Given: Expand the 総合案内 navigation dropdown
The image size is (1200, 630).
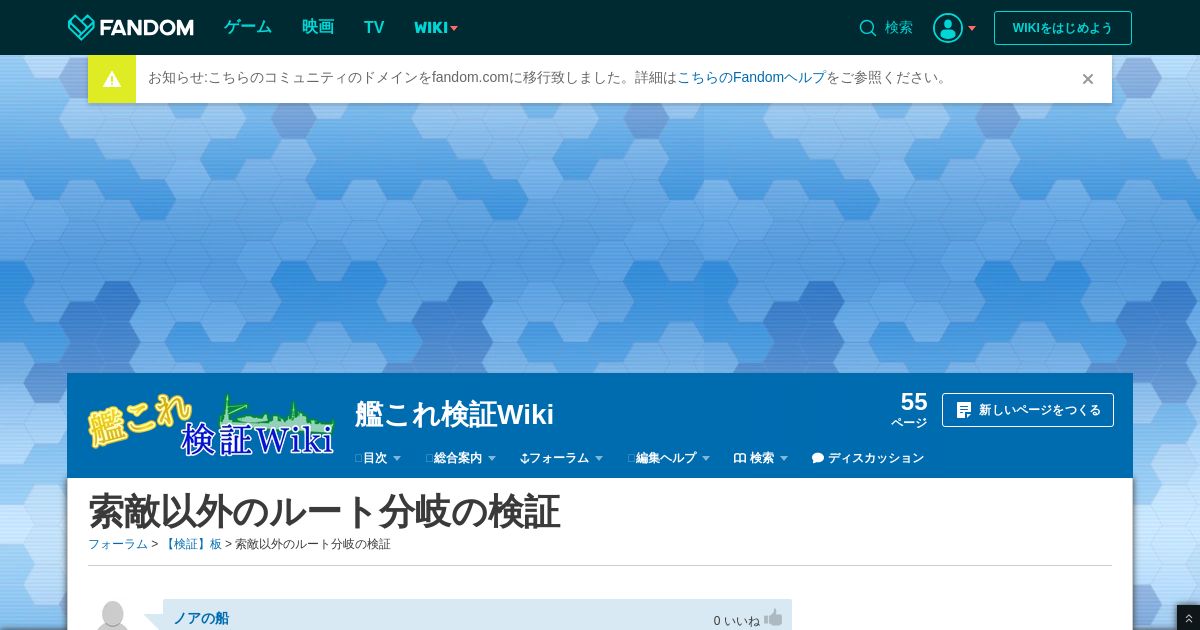Looking at the screenshot, I should 461,458.
